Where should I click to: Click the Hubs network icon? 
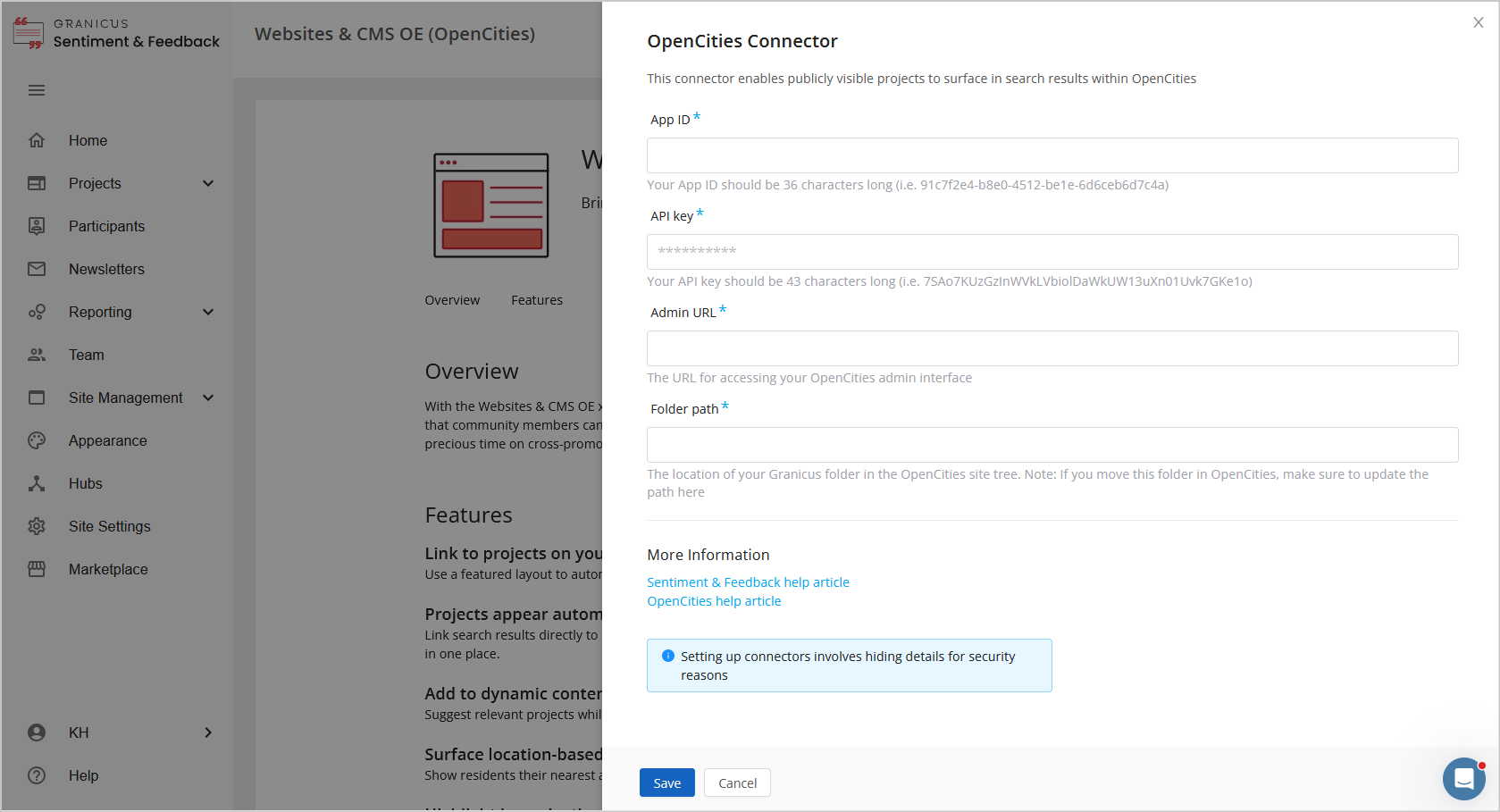pyautogui.click(x=37, y=483)
